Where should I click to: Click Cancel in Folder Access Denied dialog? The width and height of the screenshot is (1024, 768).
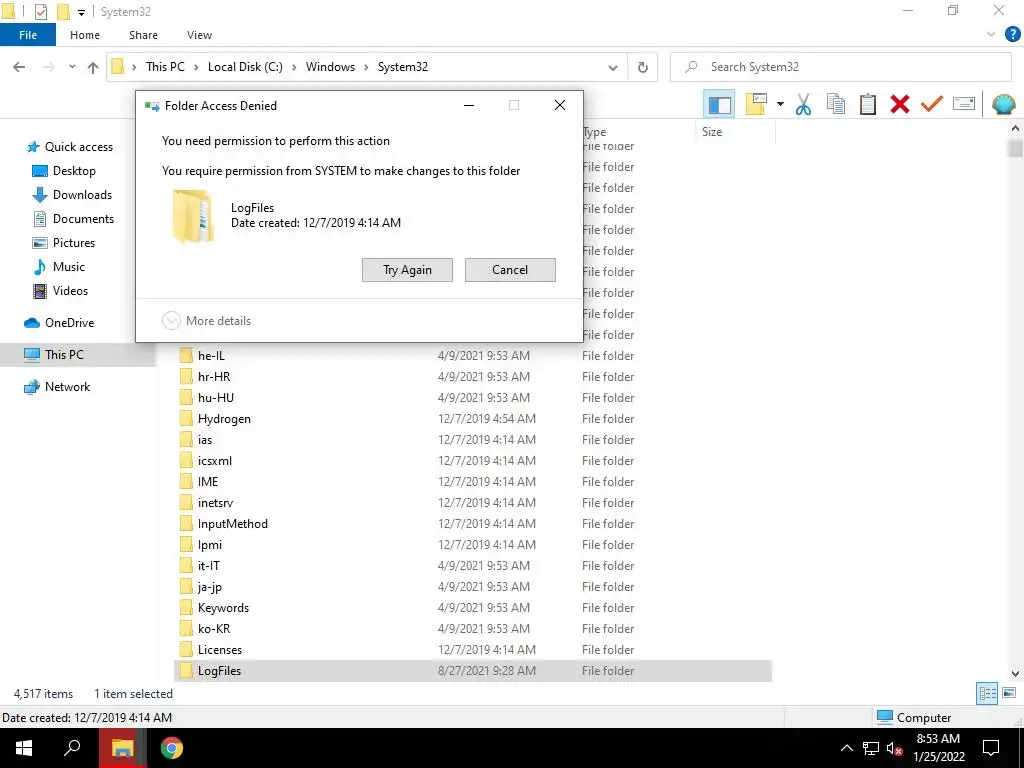click(510, 270)
